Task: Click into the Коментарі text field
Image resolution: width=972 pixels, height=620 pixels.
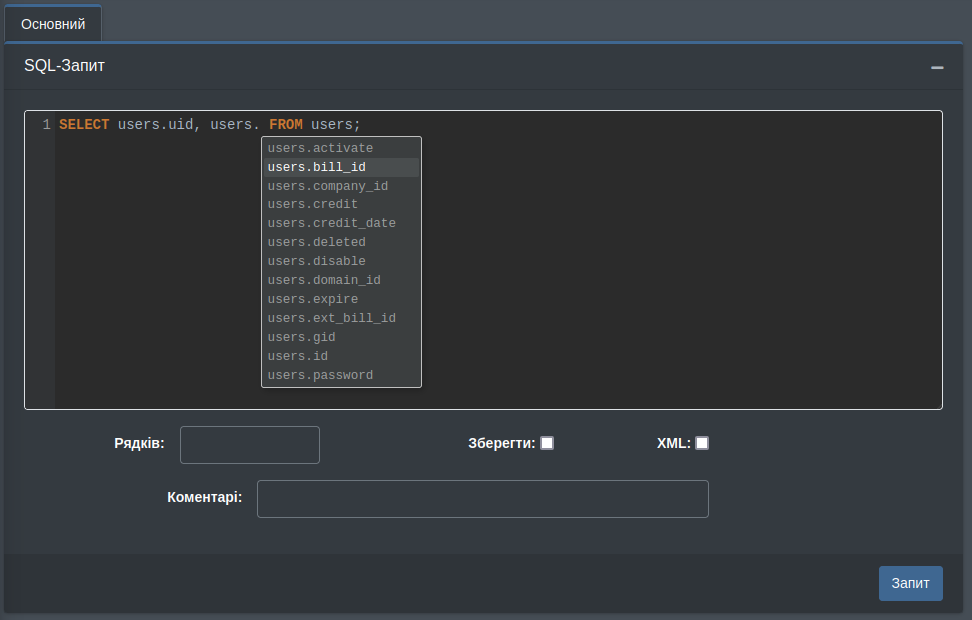Action: pos(482,499)
